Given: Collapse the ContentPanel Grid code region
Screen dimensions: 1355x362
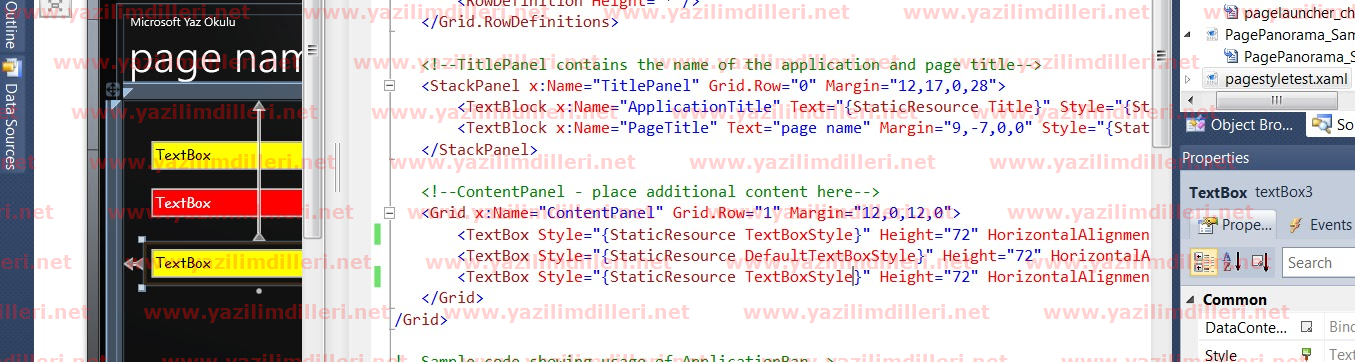Looking at the screenshot, I should (x=390, y=213).
